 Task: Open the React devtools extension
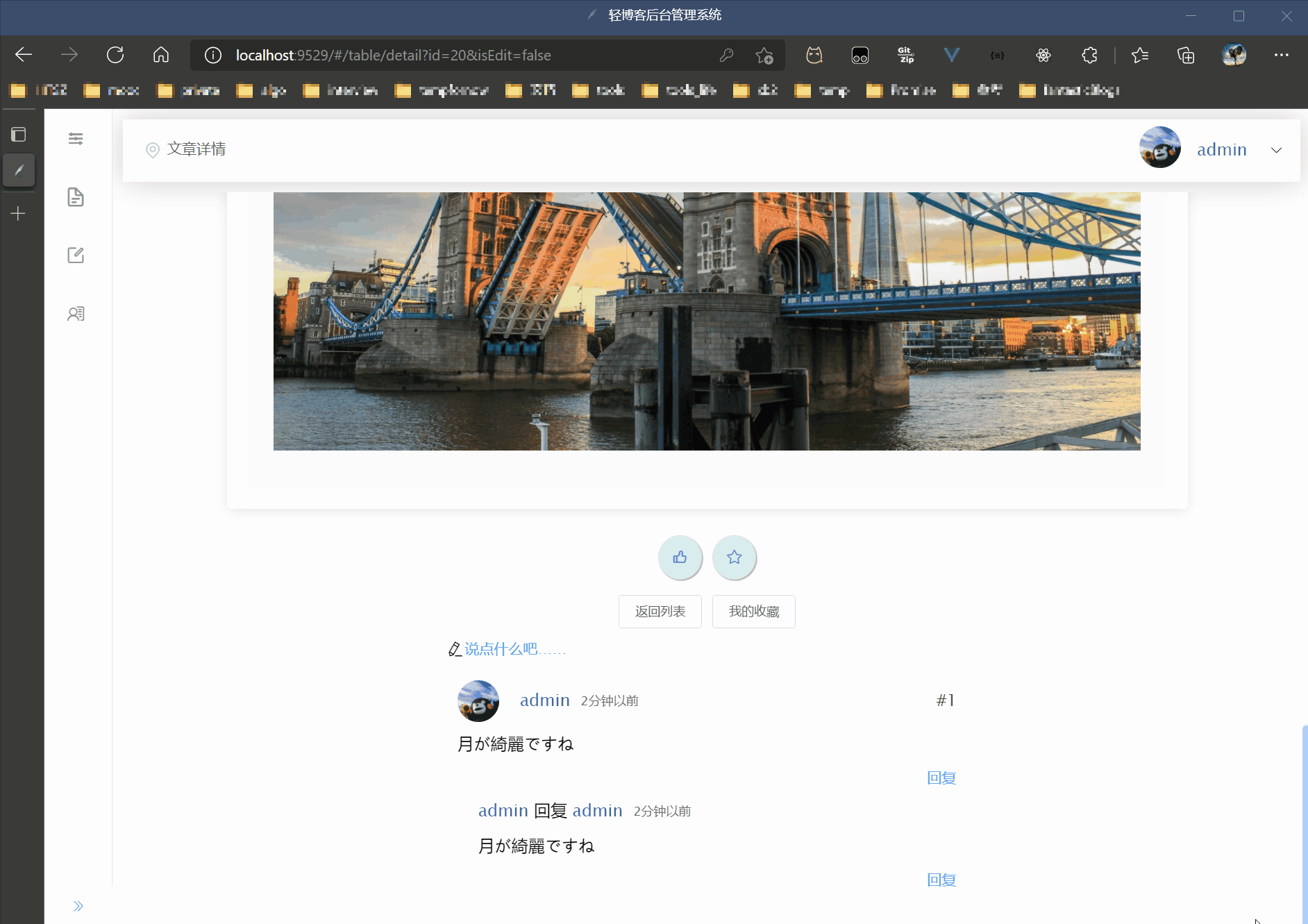pos(1044,55)
